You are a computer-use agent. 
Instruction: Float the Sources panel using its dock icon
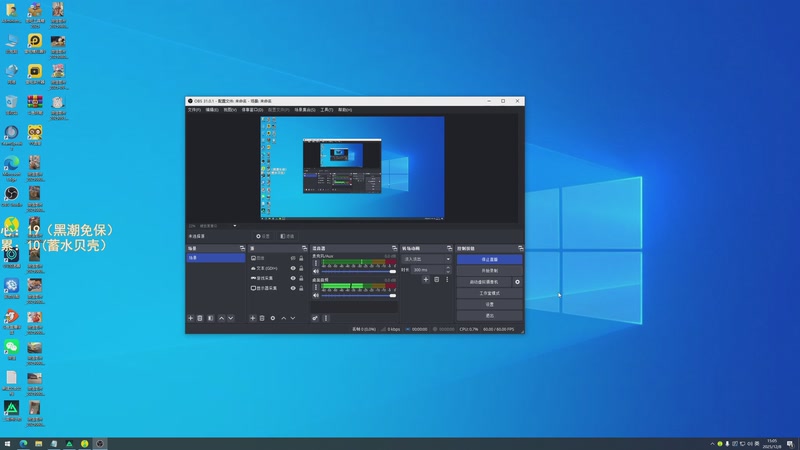point(305,248)
